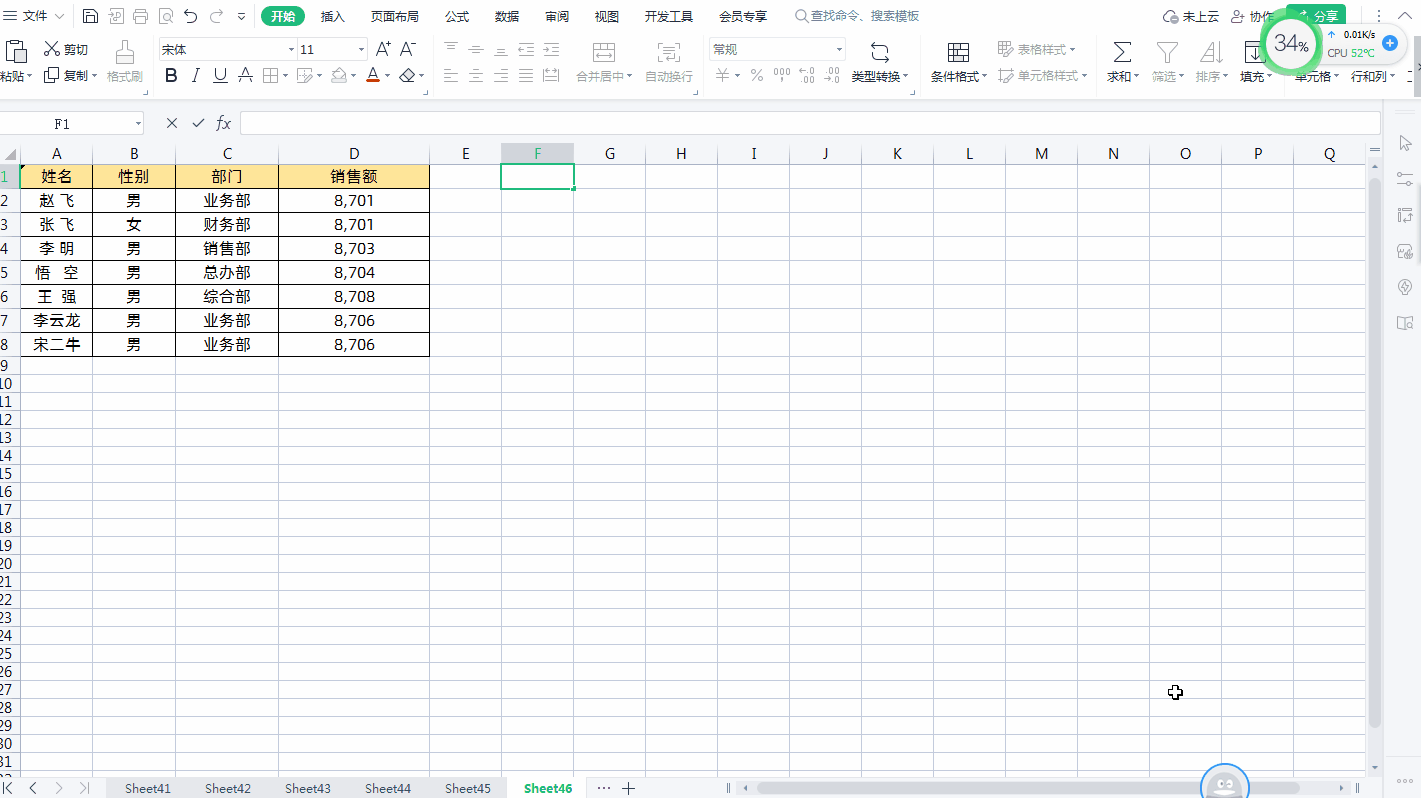Open the Filter funnel tool
The image size is (1421, 798).
[1167, 51]
